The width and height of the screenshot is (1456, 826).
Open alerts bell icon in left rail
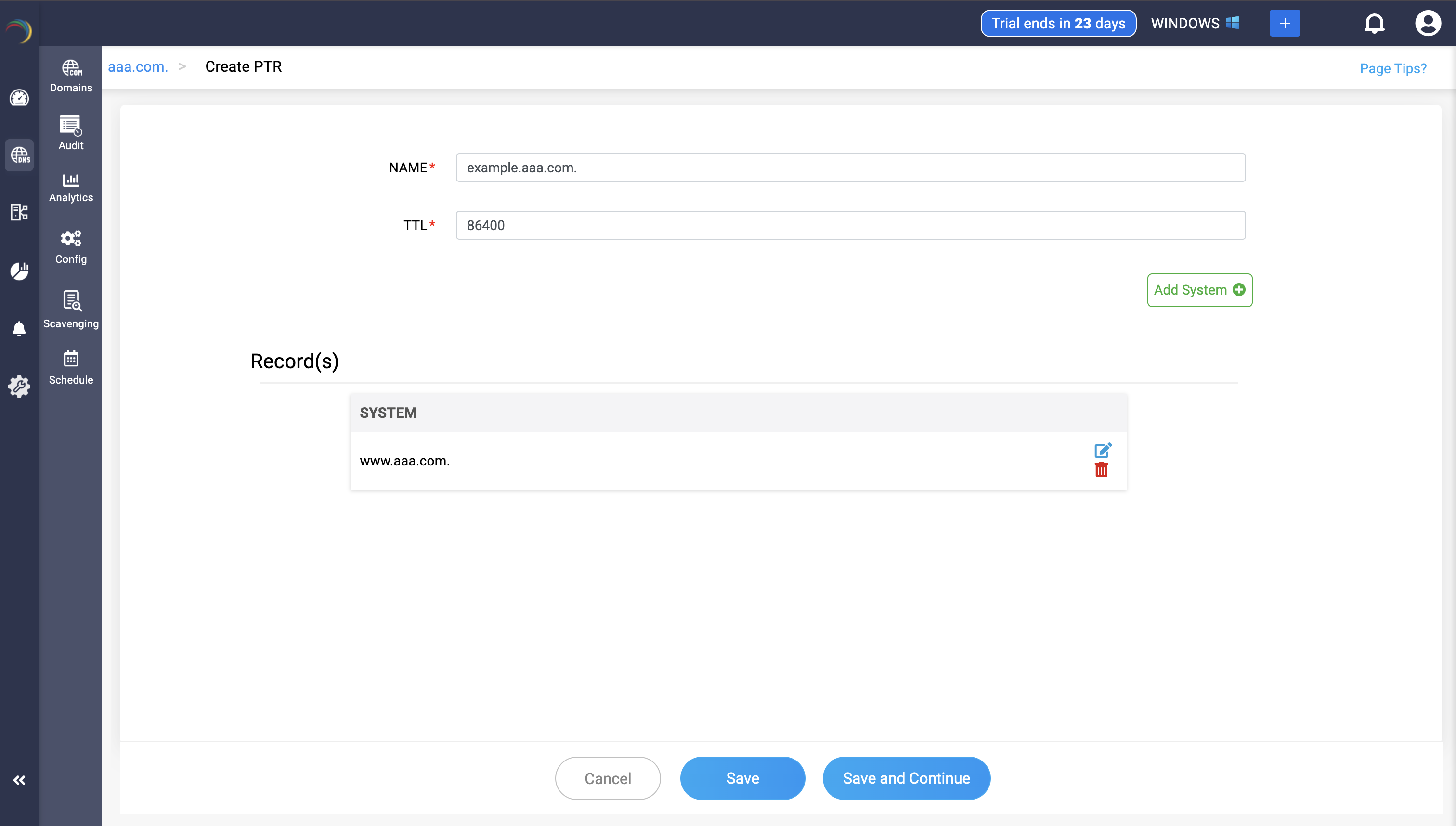point(19,328)
